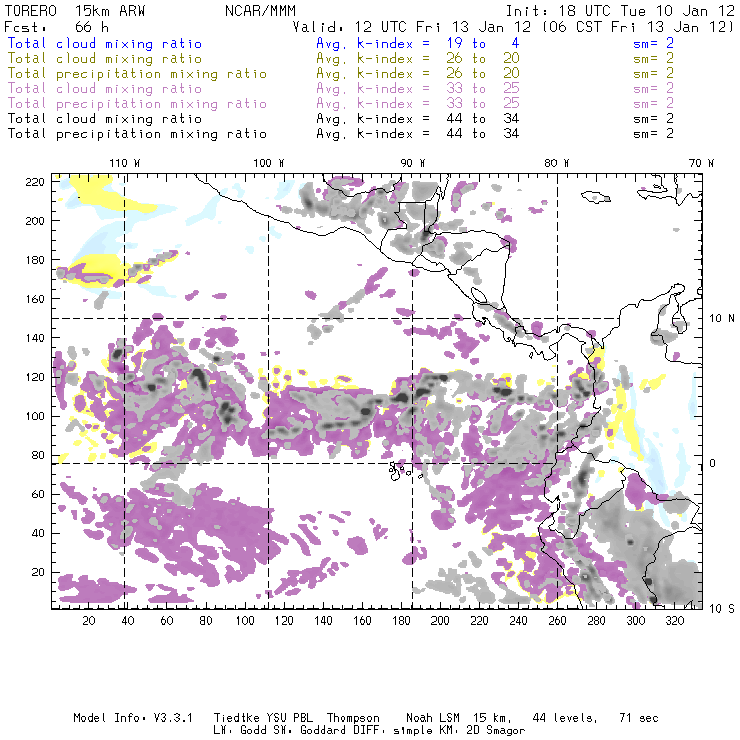The height and width of the screenshot is (740, 740).
Task: Click the "71 sec" timestep text
Action: pos(639,718)
